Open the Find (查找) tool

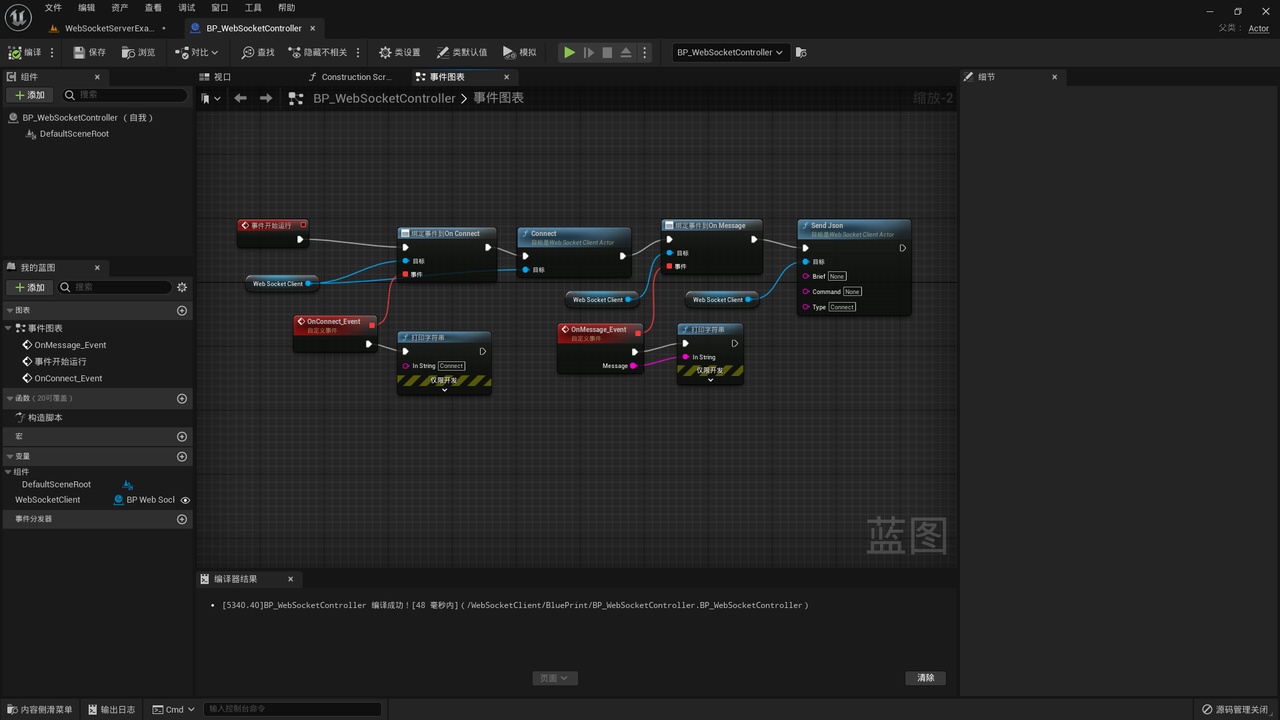pos(258,52)
